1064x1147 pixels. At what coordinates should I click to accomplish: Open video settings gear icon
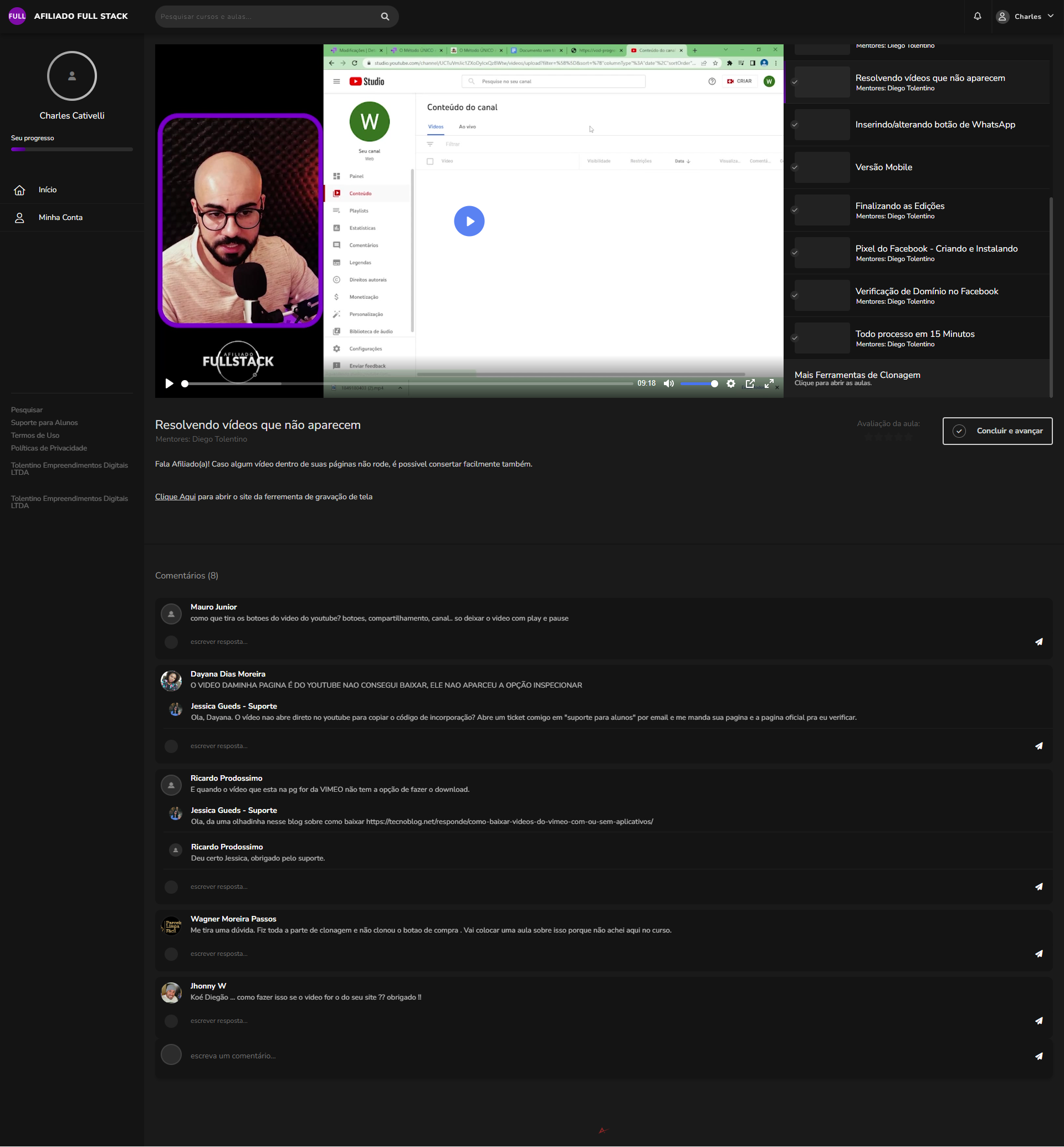[x=730, y=383]
